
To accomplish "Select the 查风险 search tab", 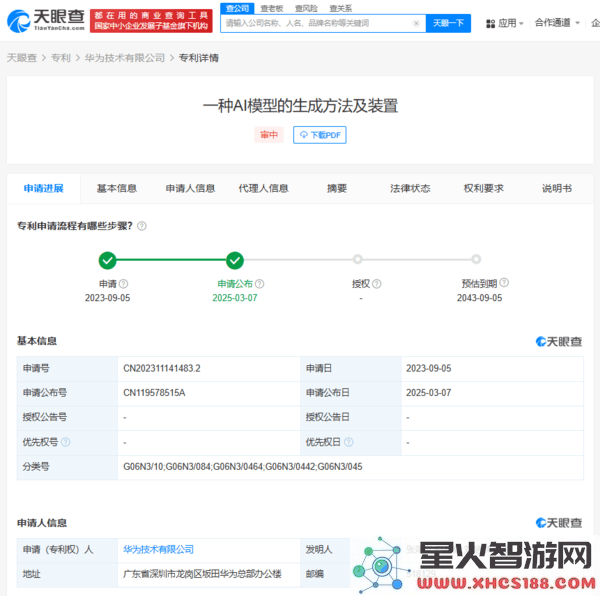I will 306,8.
